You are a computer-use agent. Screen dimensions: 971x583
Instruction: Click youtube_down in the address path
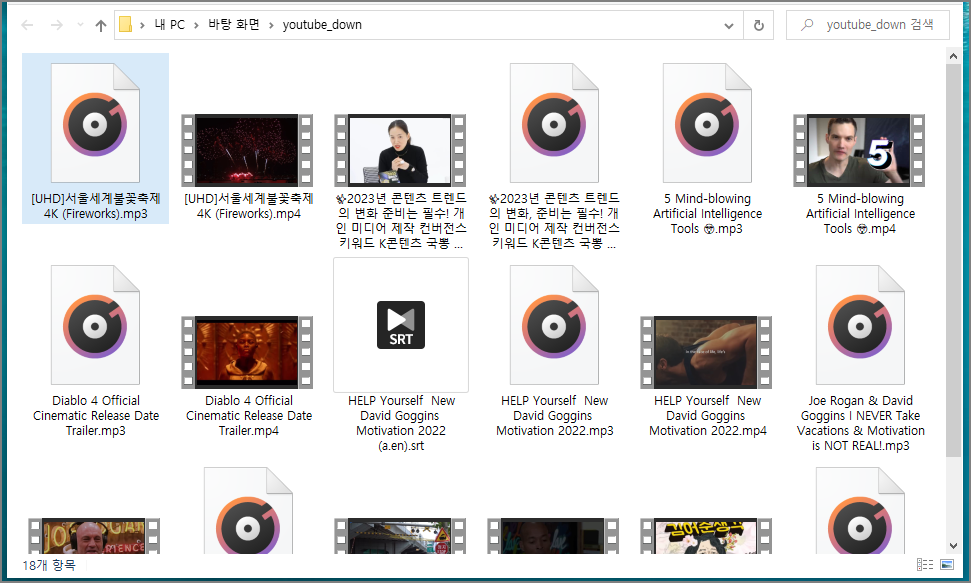coord(322,25)
